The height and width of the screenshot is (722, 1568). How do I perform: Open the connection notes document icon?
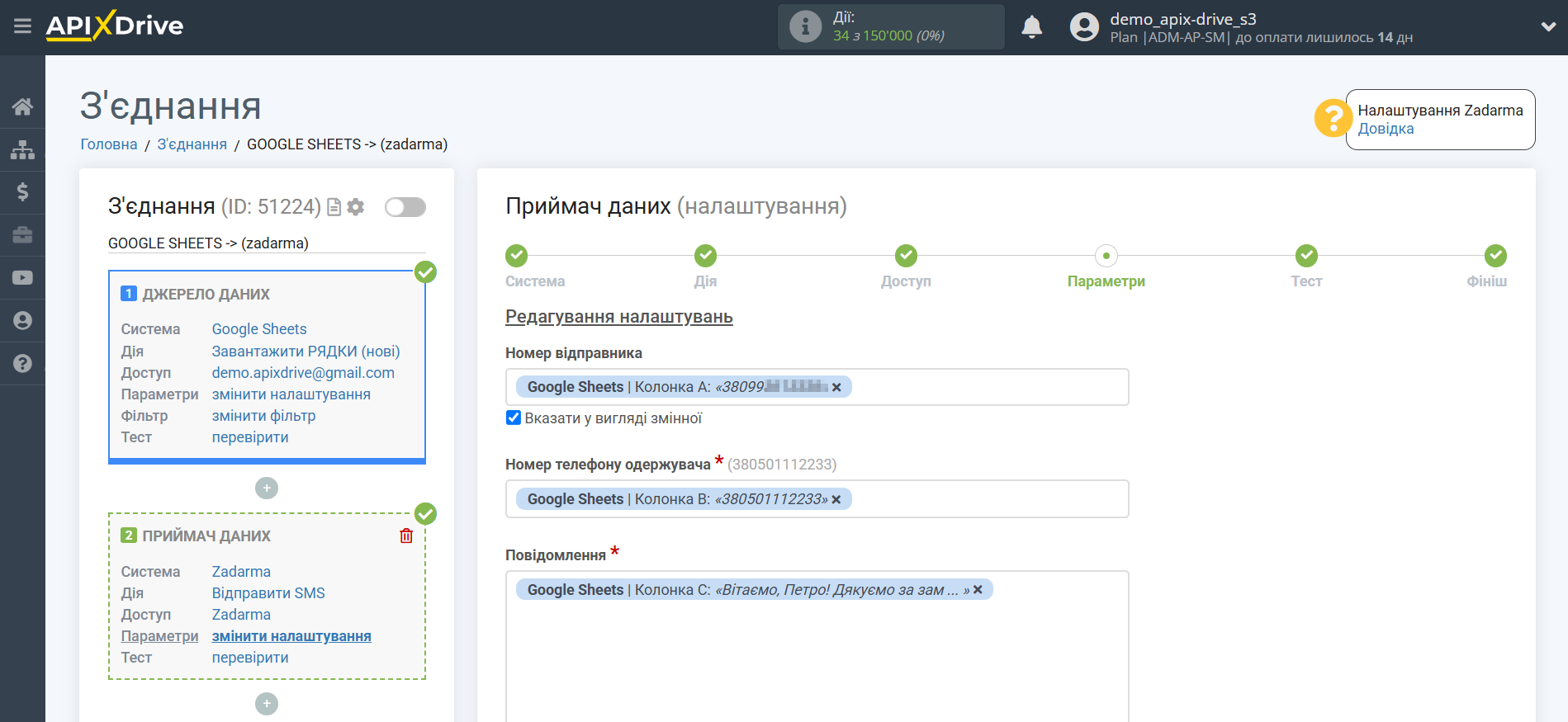[x=334, y=207]
